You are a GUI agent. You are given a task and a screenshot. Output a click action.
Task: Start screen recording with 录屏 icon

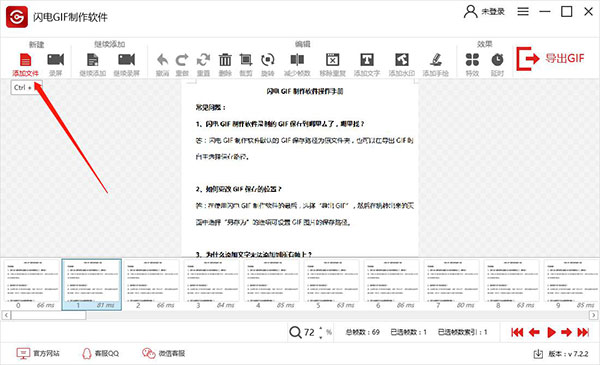[55, 60]
